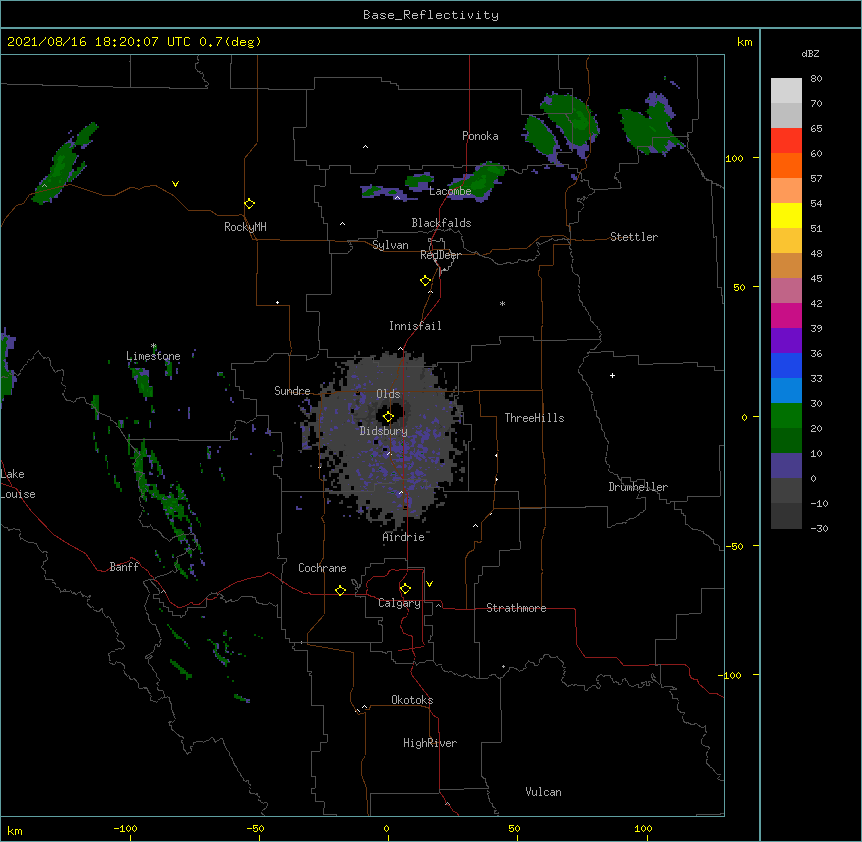862x842 pixels.
Task: Click the Drumheller city label
Action: tap(638, 487)
